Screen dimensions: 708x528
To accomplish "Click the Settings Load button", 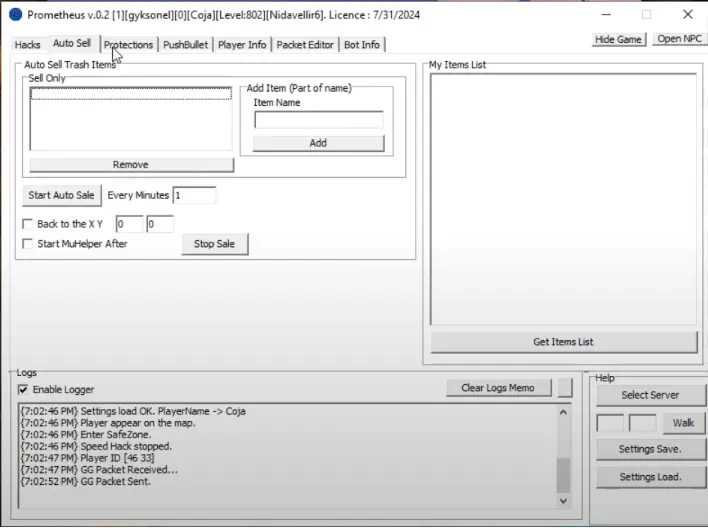I will coord(650,477).
